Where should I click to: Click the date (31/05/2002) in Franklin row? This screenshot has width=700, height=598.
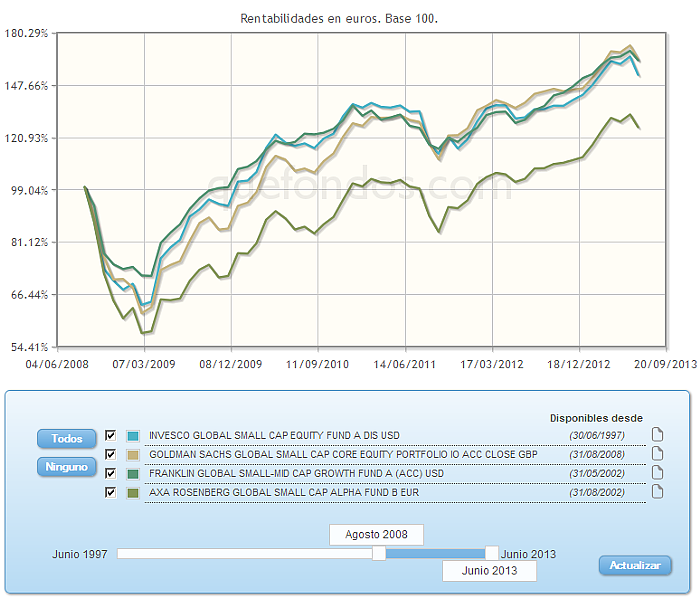tap(597, 473)
